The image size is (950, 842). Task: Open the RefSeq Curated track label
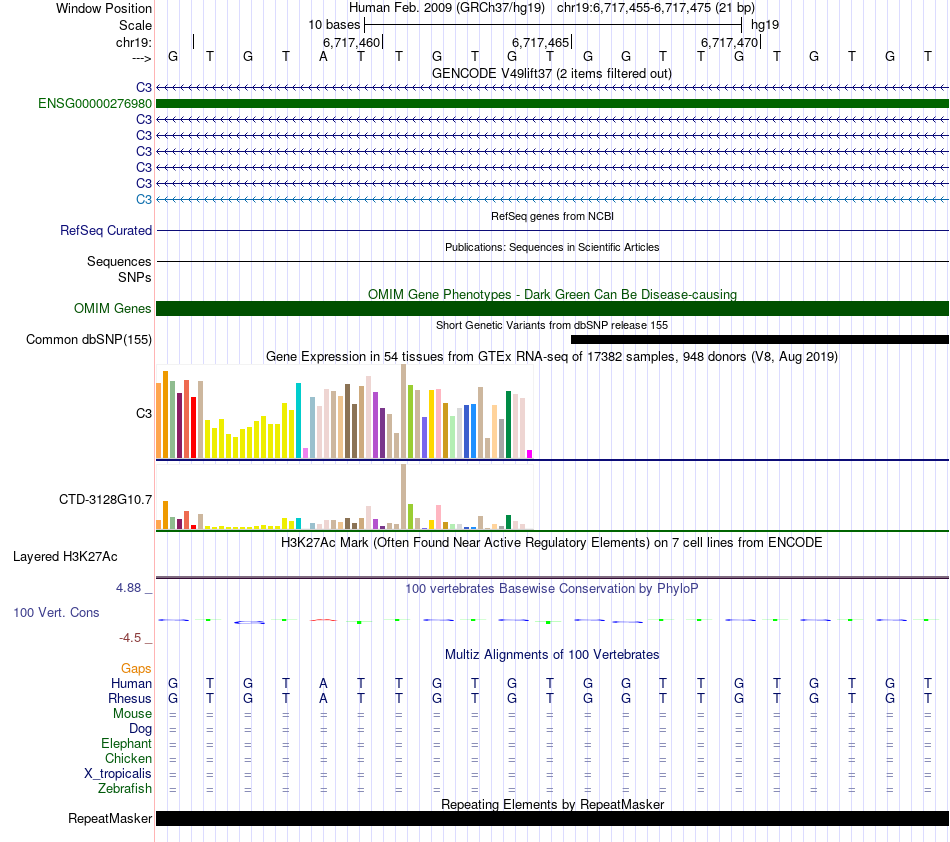click(x=106, y=230)
